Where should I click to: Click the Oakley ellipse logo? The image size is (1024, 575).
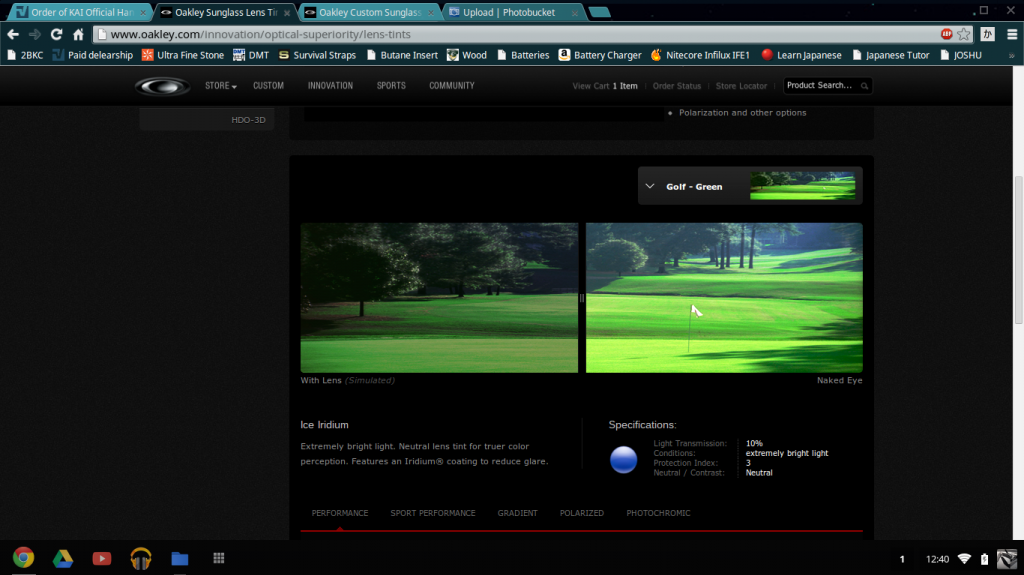point(163,86)
